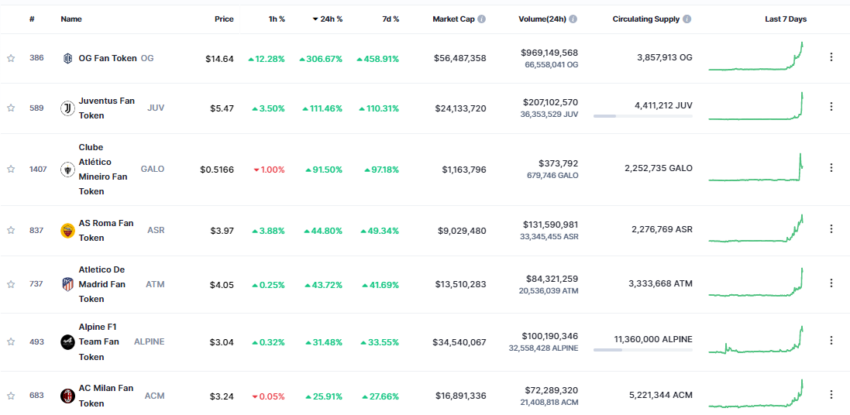Image resolution: width=850 pixels, height=415 pixels.
Task: Click the Juventus Fan Token logo icon
Action: coord(68,107)
